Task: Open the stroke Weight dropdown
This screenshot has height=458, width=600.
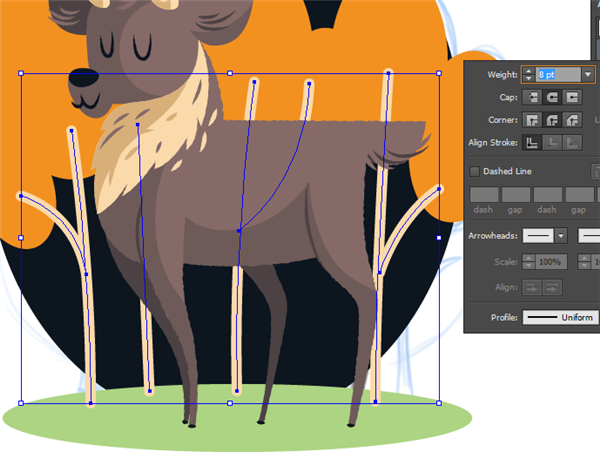Action: 588,74
